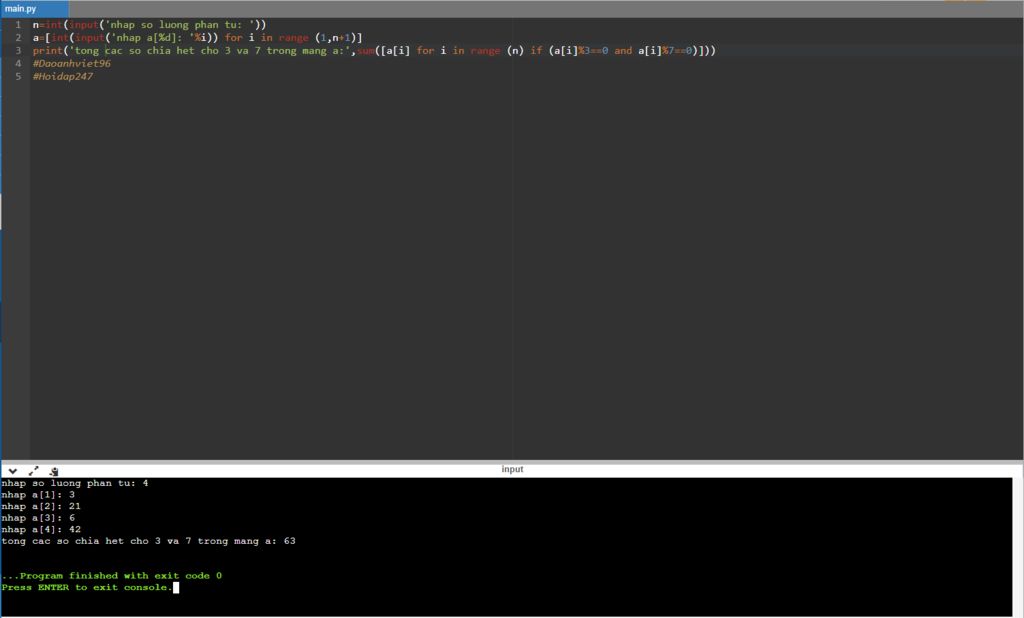Clear the console using the broom icon
Screen dimensions: 1024x618
tap(54, 470)
